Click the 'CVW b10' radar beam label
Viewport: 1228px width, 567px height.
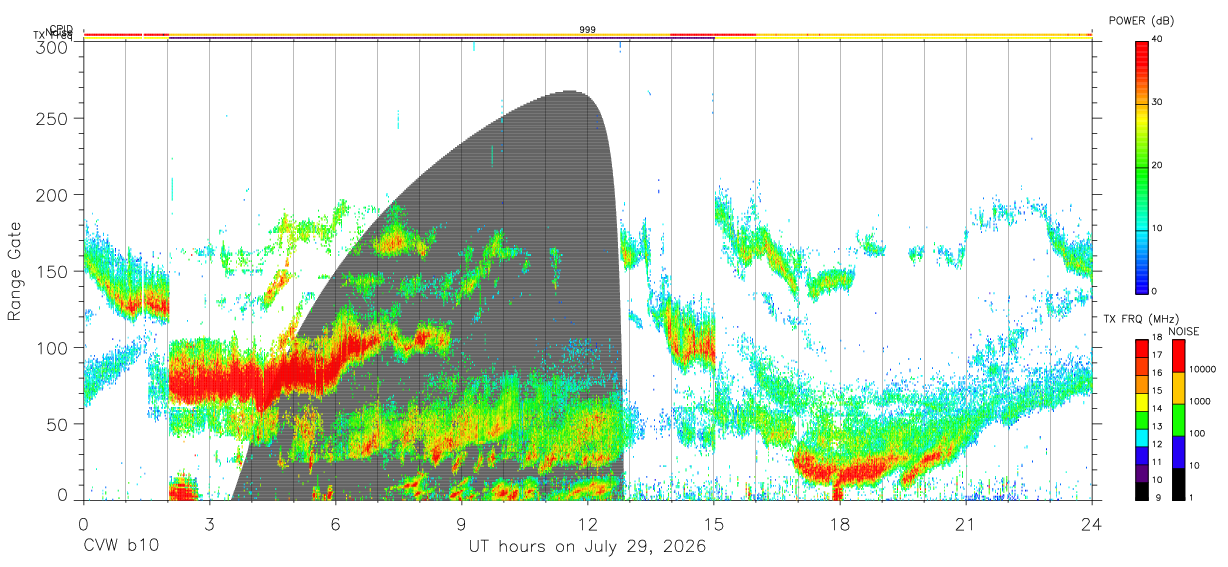point(120,547)
